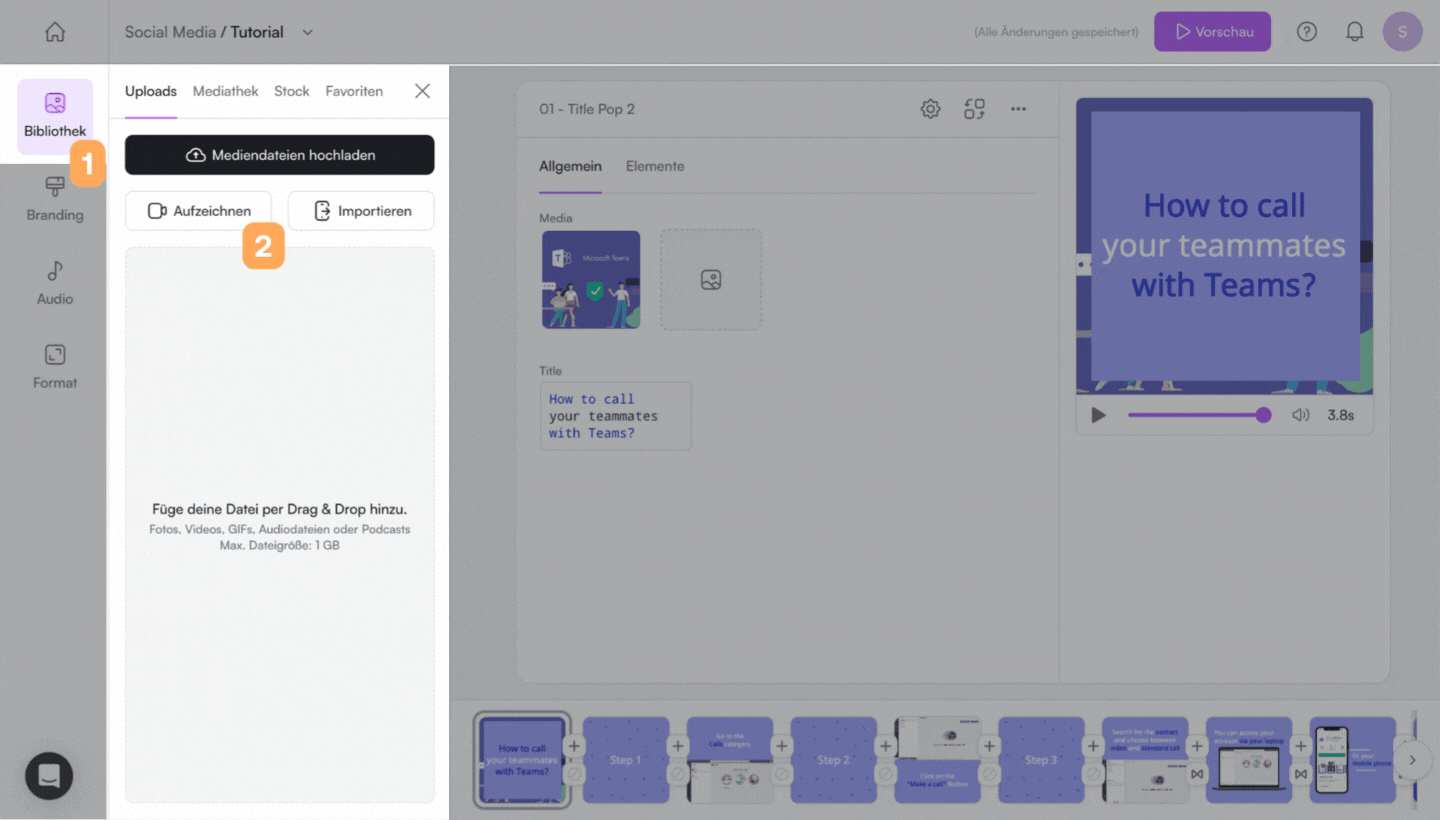Open the notifications bell
Viewport: 1440px width, 820px height.
pos(1355,32)
